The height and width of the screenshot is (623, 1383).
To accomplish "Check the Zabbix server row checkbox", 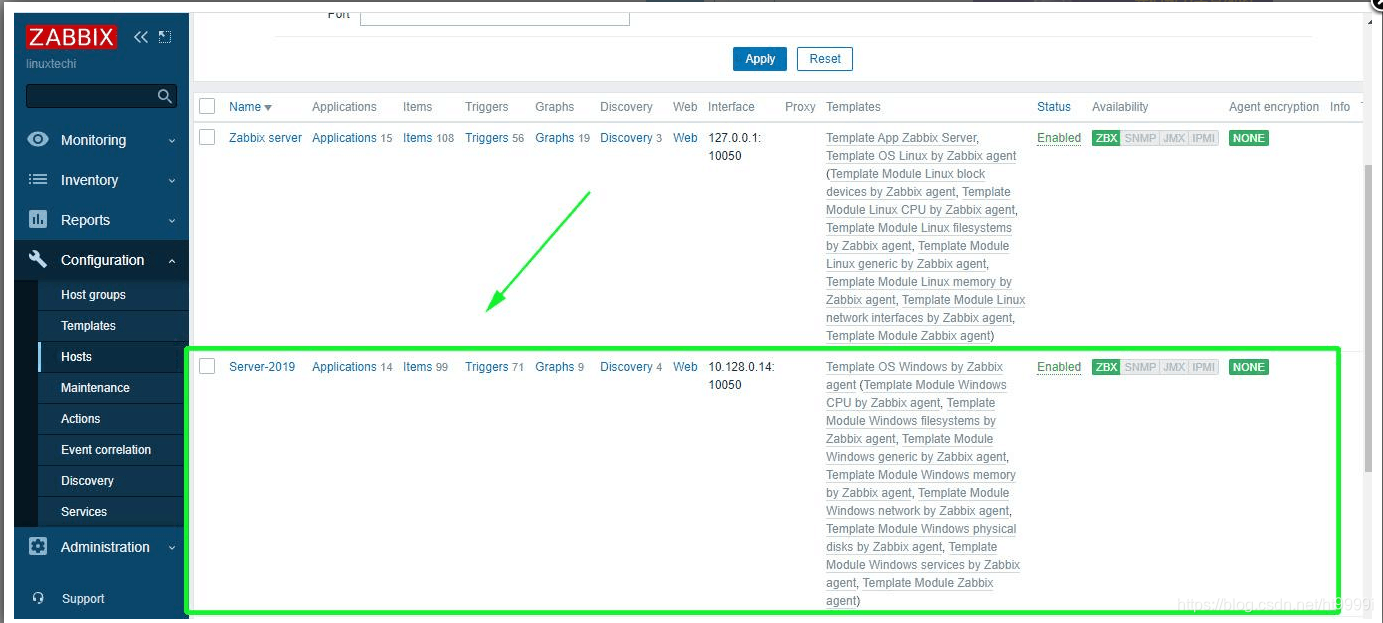I will click(207, 137).
